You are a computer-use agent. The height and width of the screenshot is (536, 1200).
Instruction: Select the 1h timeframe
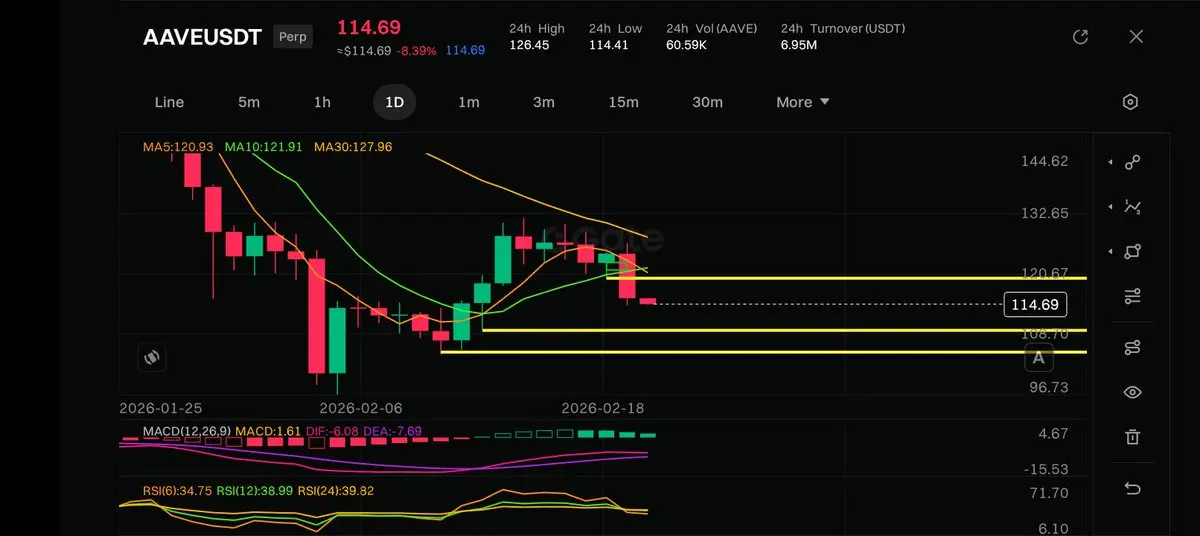tap(322, 102)
